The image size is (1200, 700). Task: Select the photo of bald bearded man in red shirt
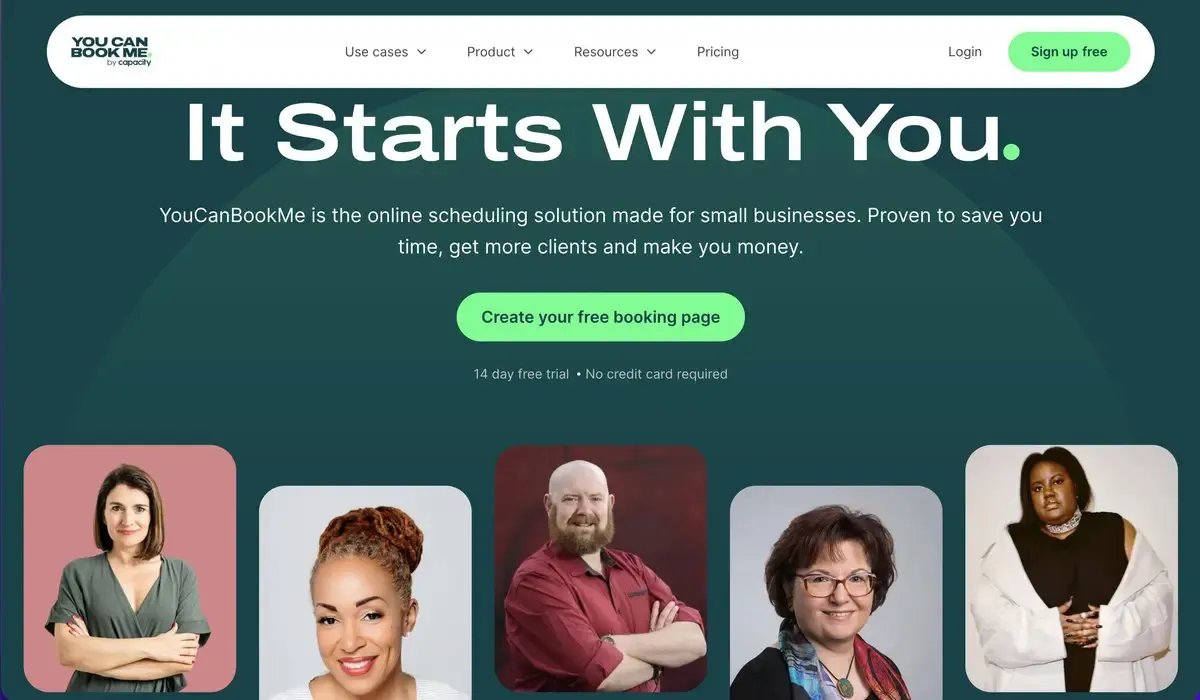click(x=601, y=569)
